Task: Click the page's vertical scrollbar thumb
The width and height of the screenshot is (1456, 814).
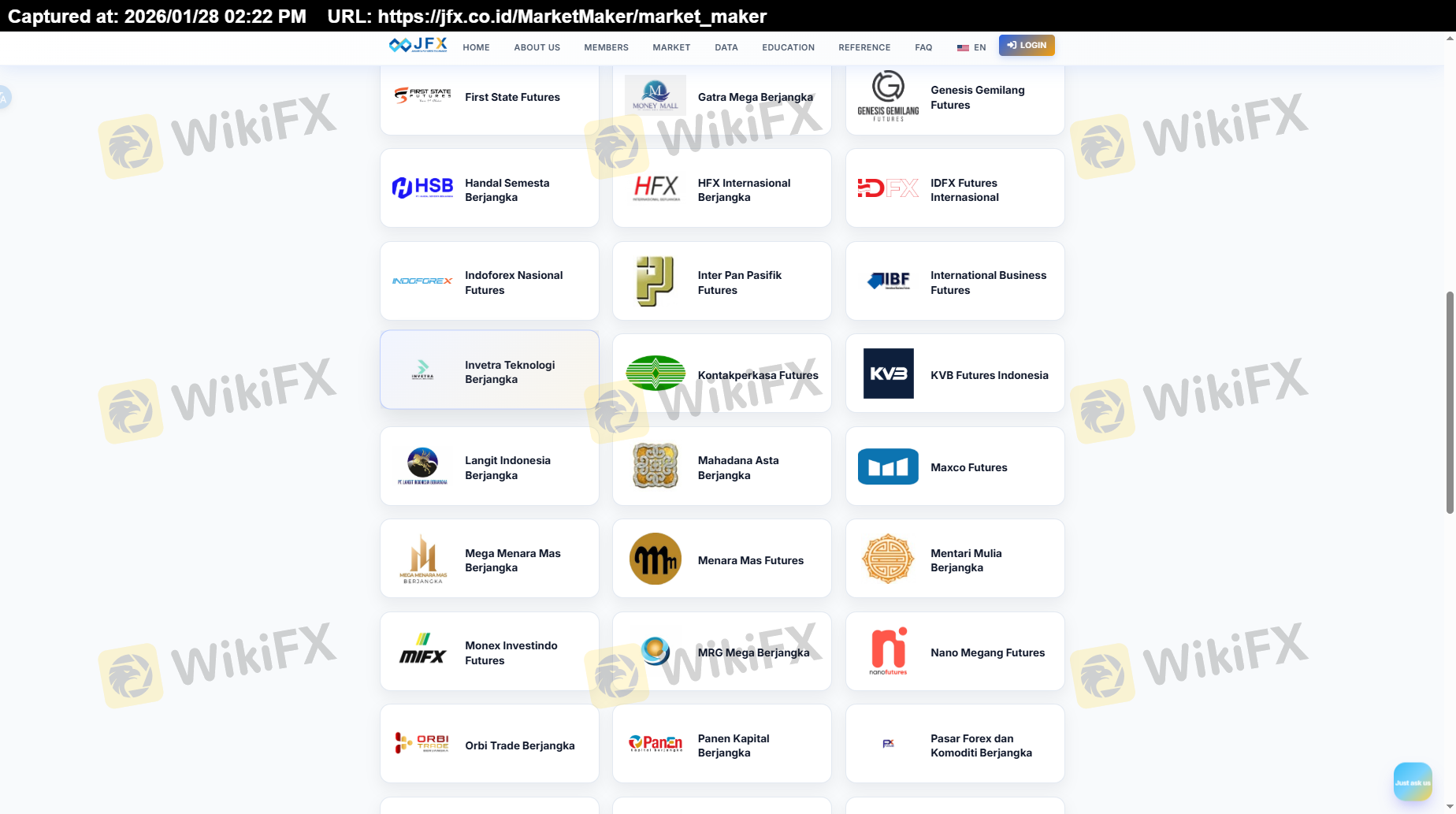Action: (x=1450, y=402)
